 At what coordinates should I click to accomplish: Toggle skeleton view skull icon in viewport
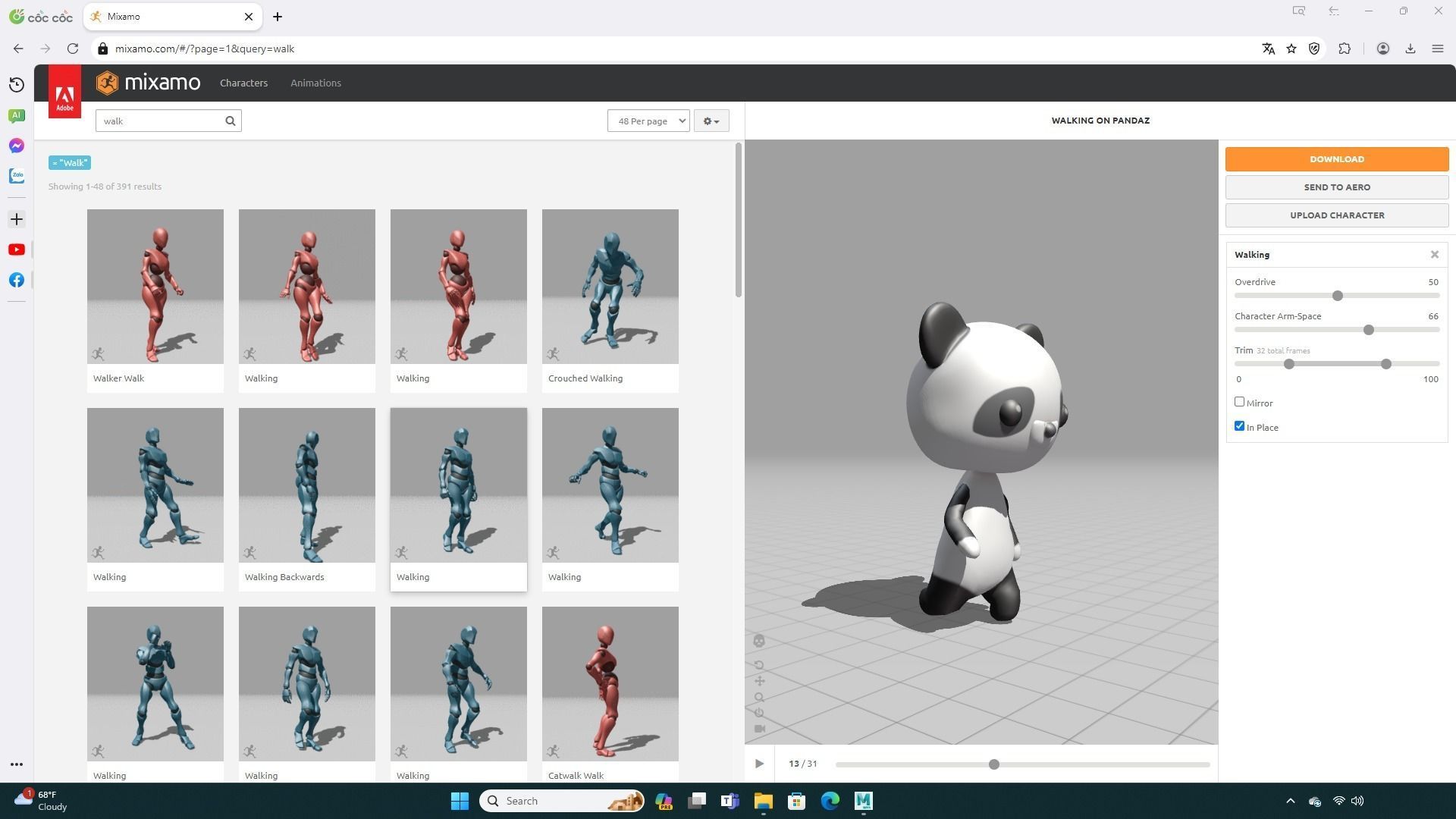759,641
